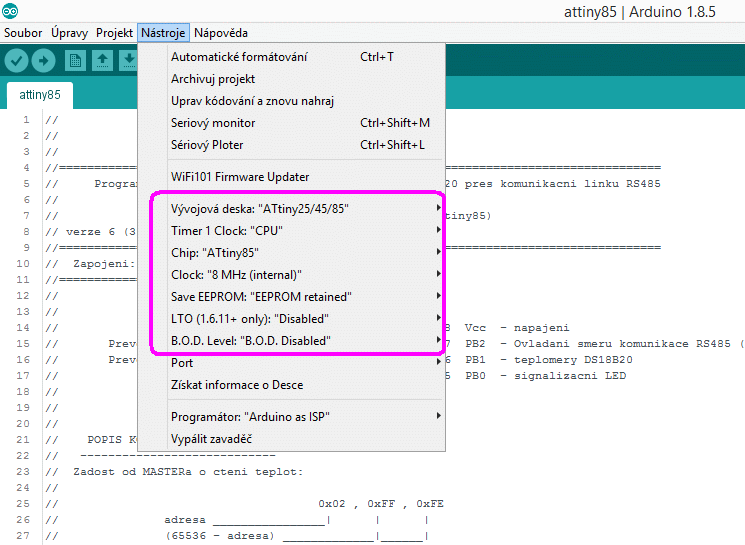Expand the B.O.D. Level submenu
745x545 pixels.
click(x=291, y=341)
